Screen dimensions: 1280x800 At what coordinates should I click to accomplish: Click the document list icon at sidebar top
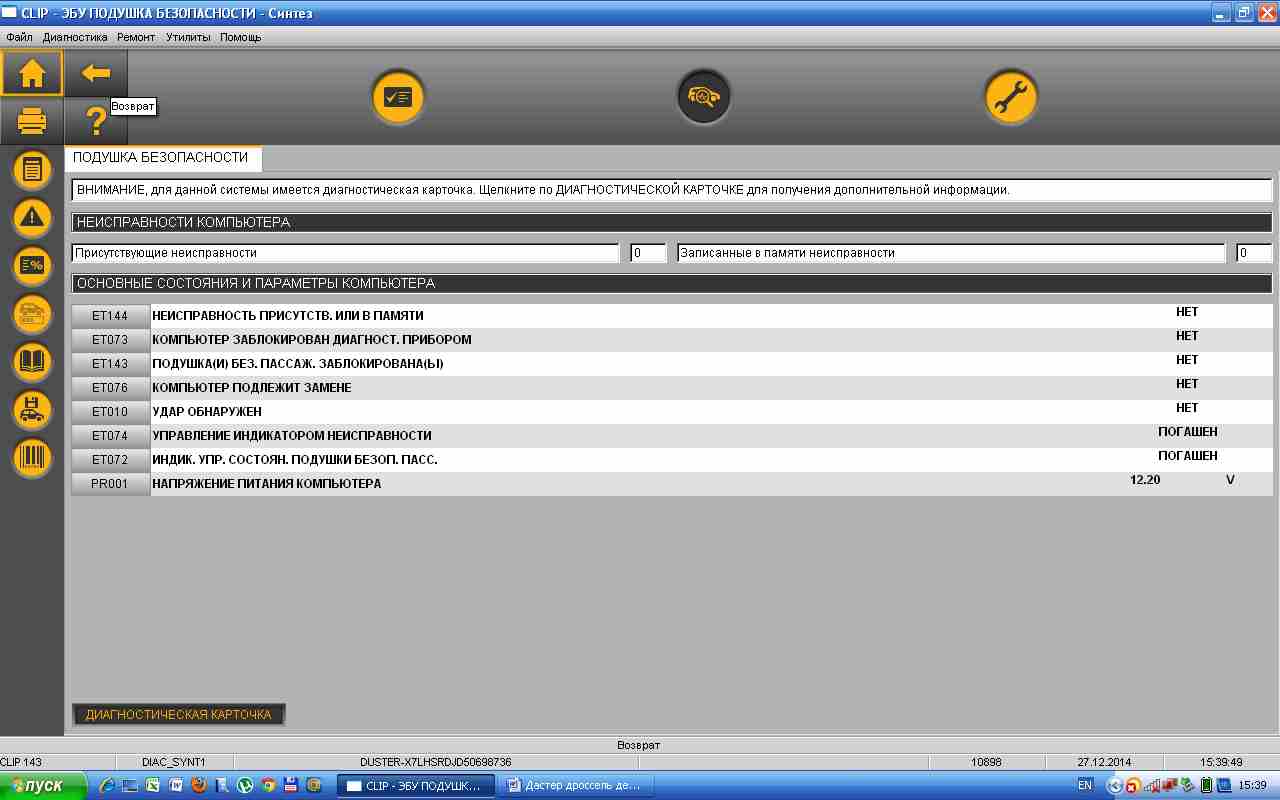[33, 169]
